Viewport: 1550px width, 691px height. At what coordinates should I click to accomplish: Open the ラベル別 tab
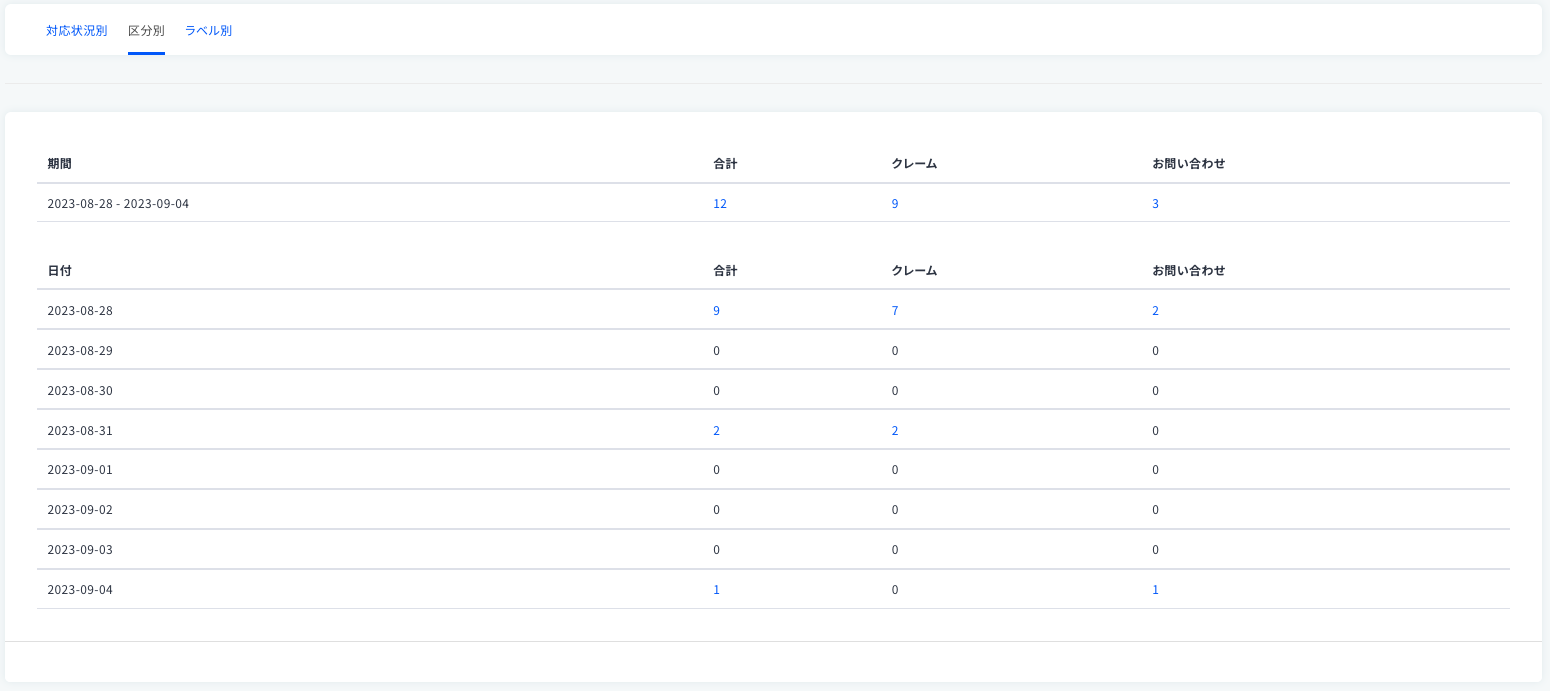pos(208,31)
